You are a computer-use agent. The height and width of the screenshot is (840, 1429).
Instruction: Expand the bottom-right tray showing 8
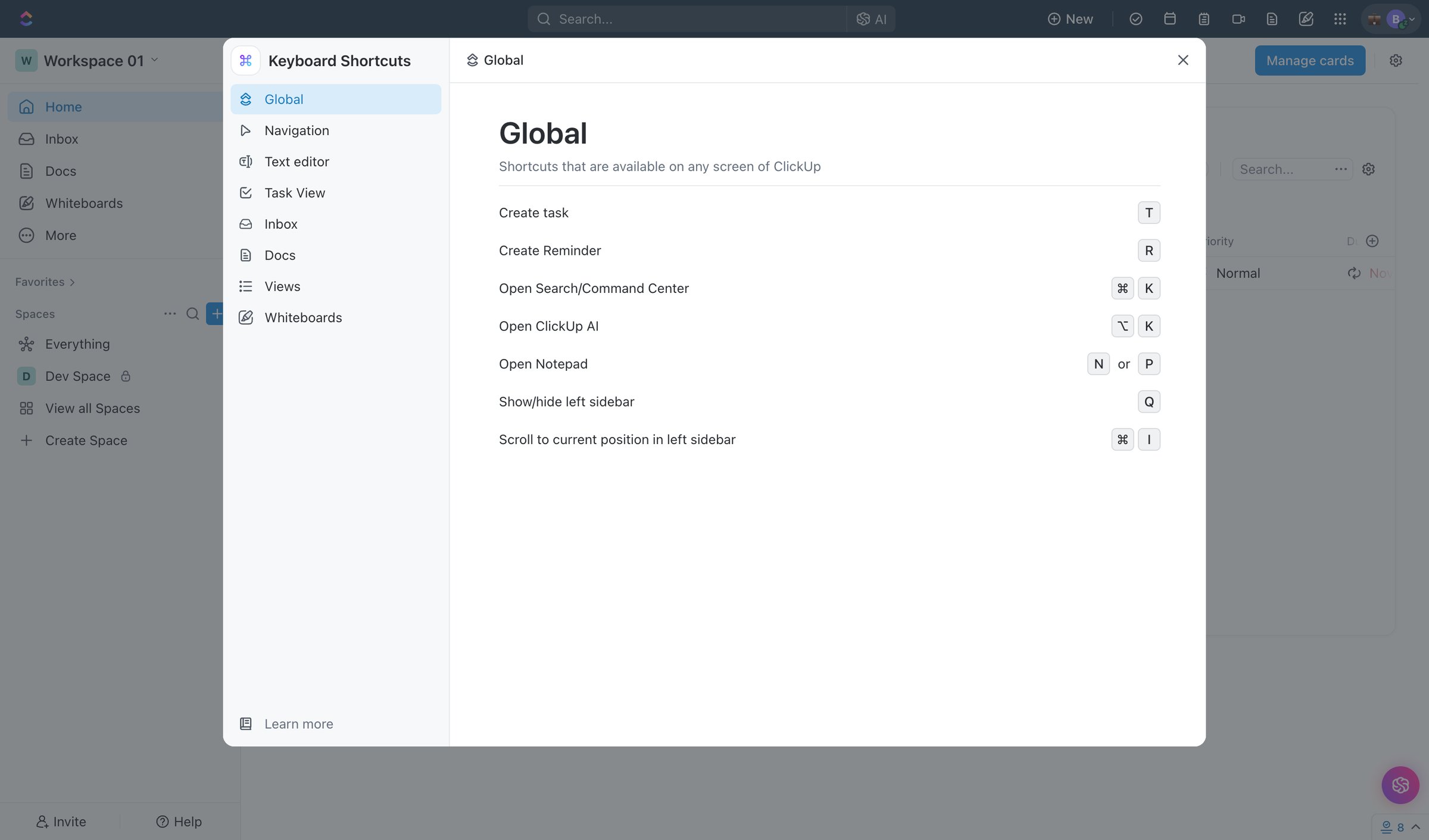click(x=1400, y=827)
